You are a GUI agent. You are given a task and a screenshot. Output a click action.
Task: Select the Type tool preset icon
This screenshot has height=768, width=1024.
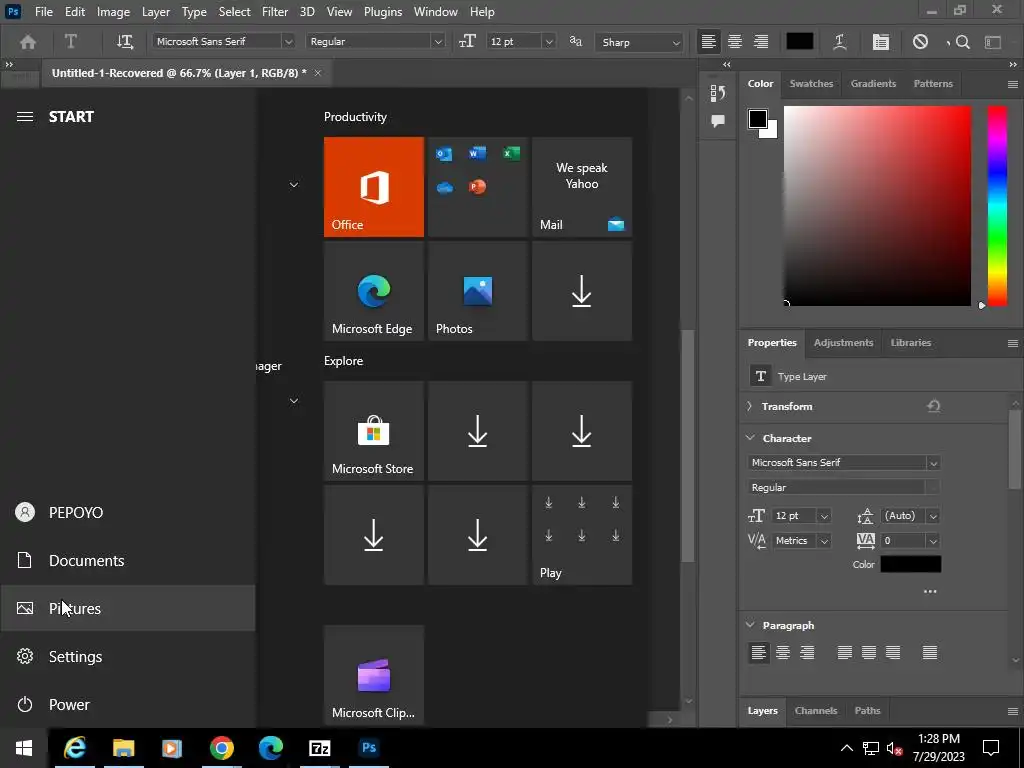click(71, 42)
